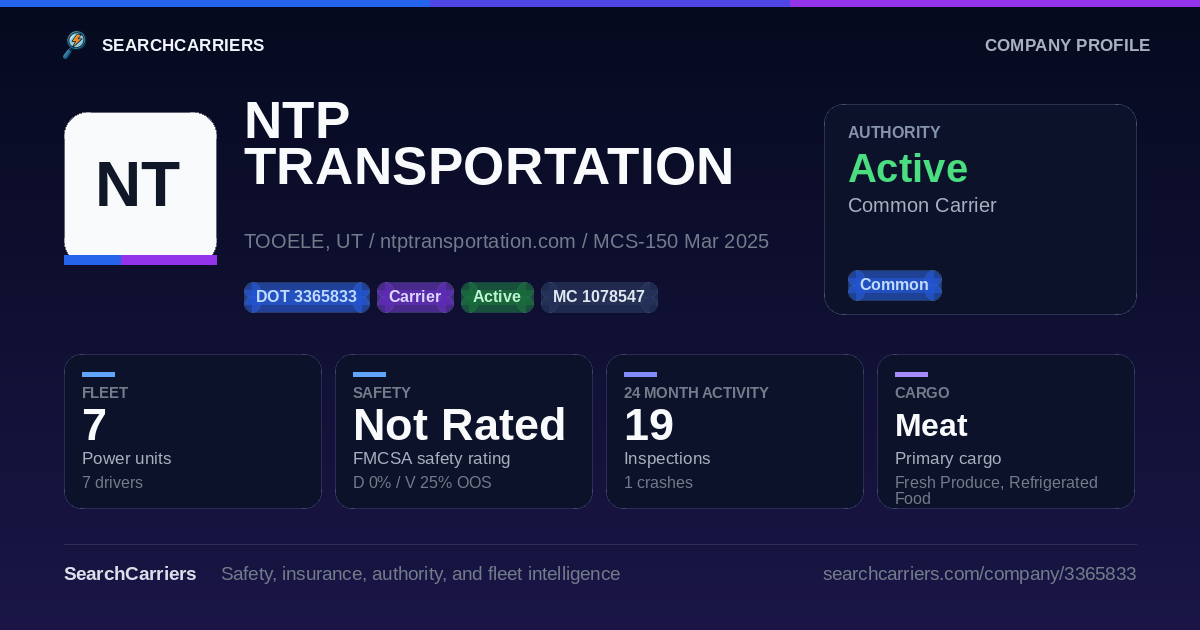The image size is (1200, 630).
Task: Click the COMPANY PROFILE header label
Action: point(1067,45)
